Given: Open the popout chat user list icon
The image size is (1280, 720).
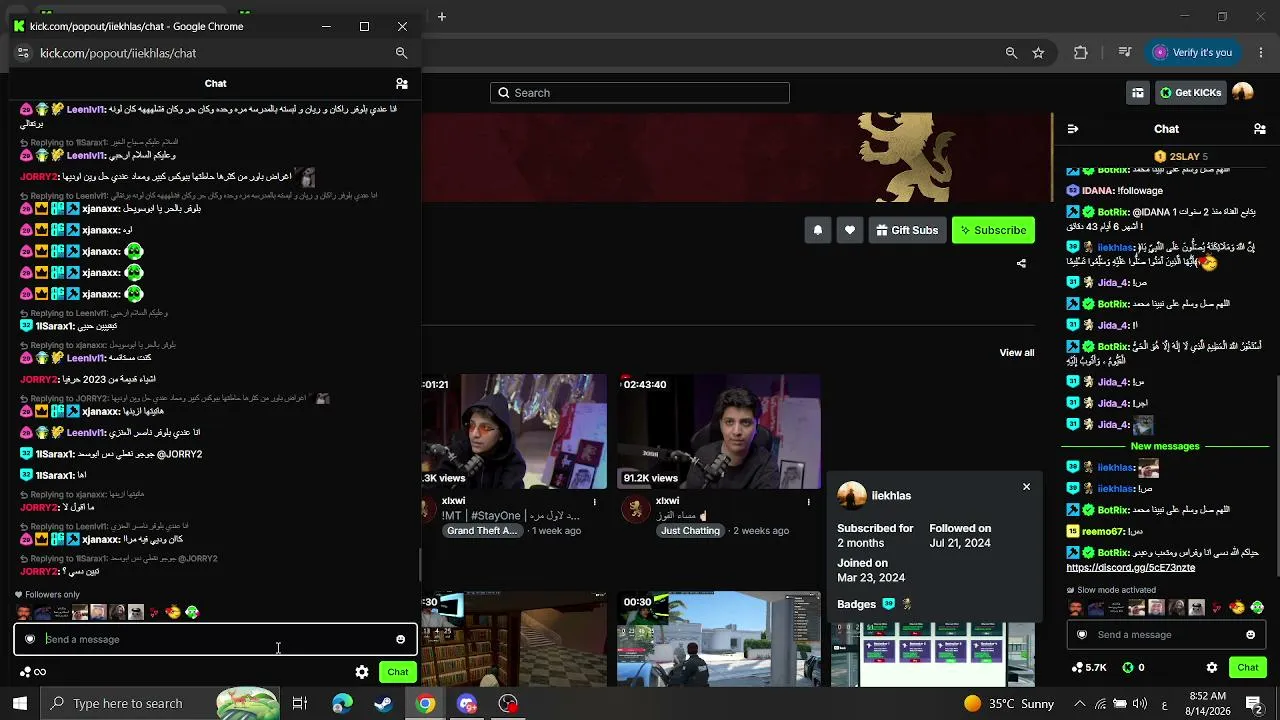Looking at the screenshot, I should point(401,84).
